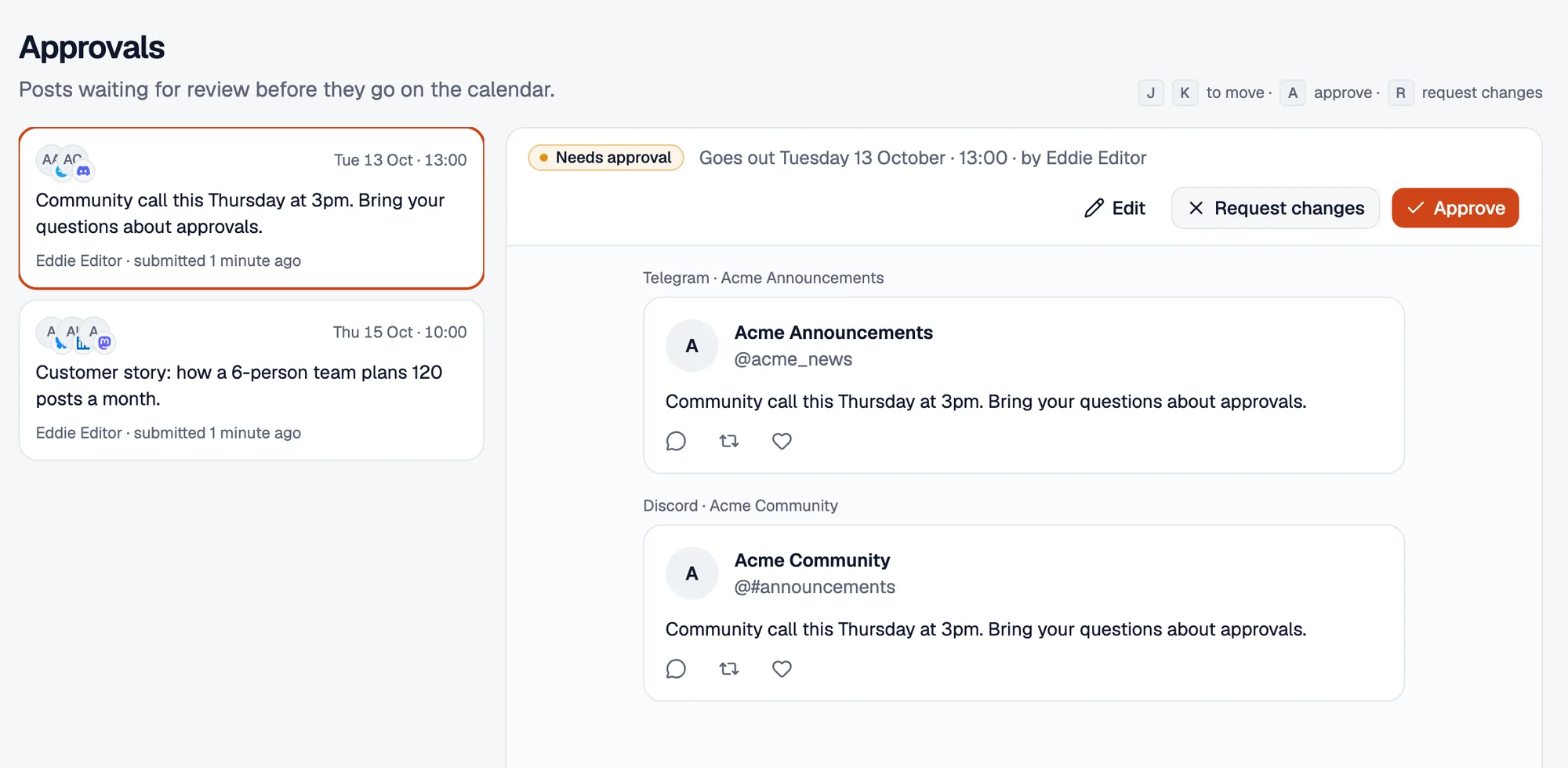Click the heart icon on the Acme Community preview

782,668
